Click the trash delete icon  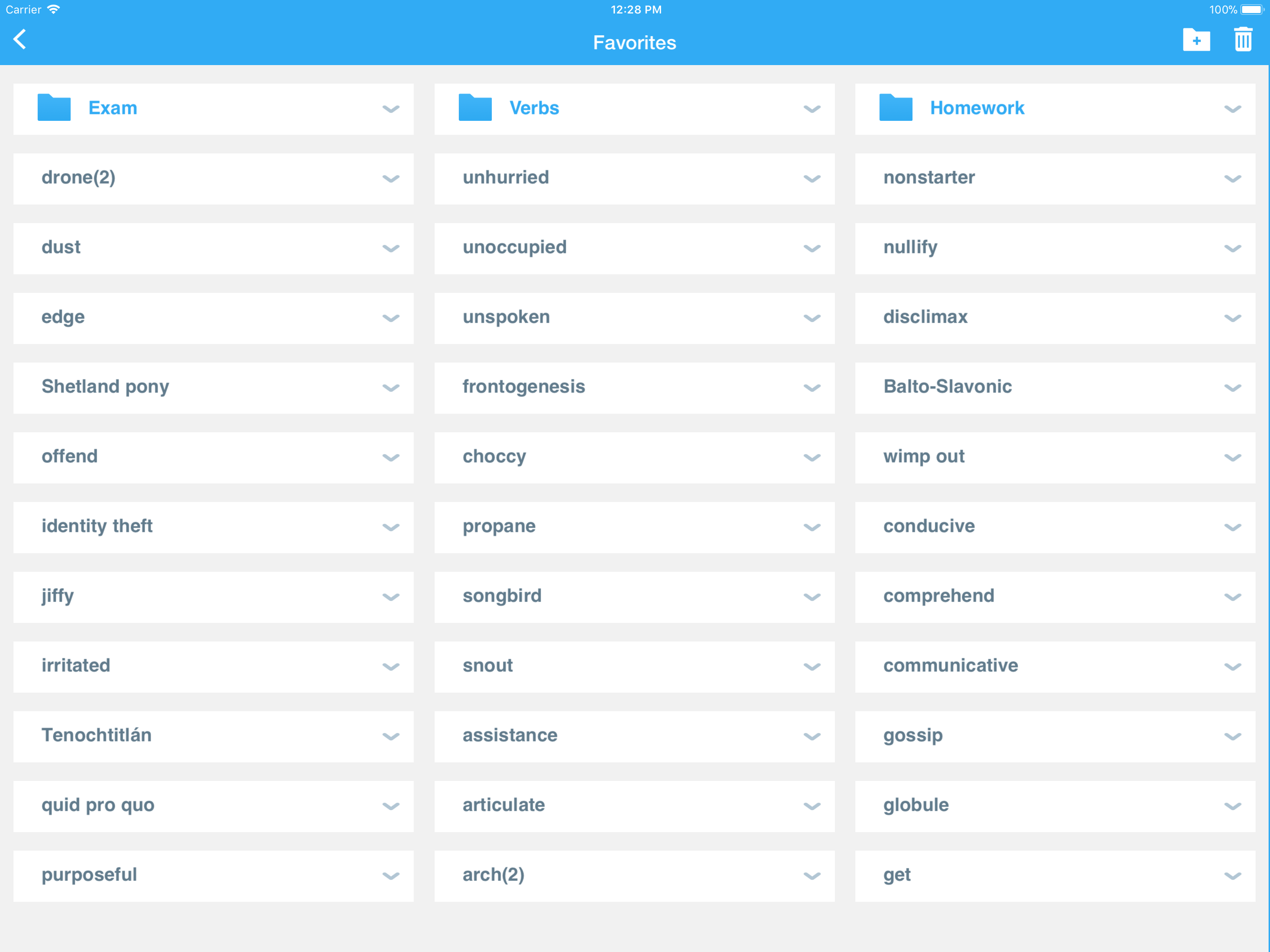pyautogui.click(x=1243, y=40)
